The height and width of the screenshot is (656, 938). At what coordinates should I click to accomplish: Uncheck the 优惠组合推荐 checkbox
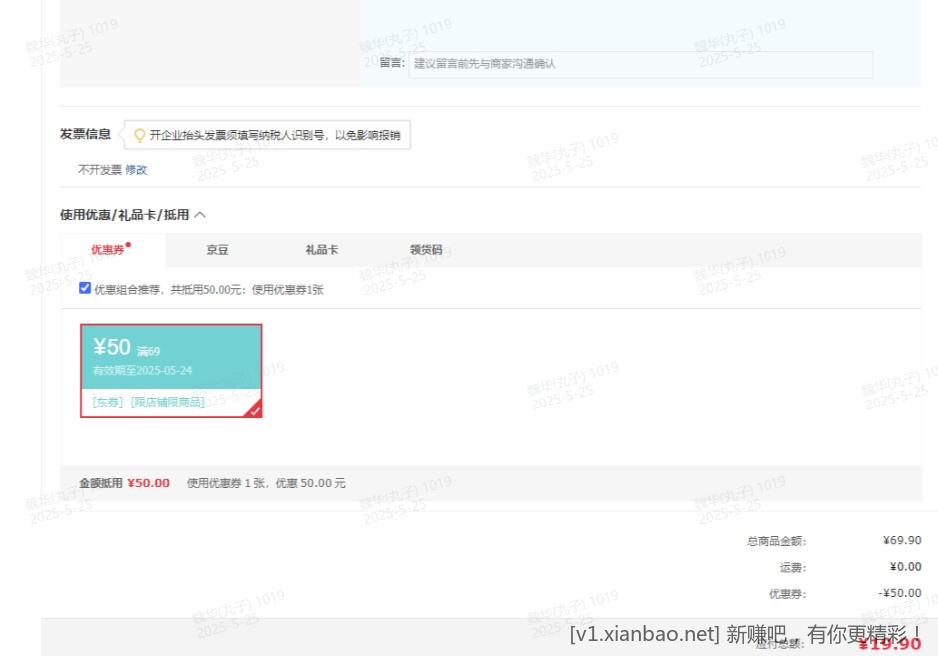tap(85, 288)
